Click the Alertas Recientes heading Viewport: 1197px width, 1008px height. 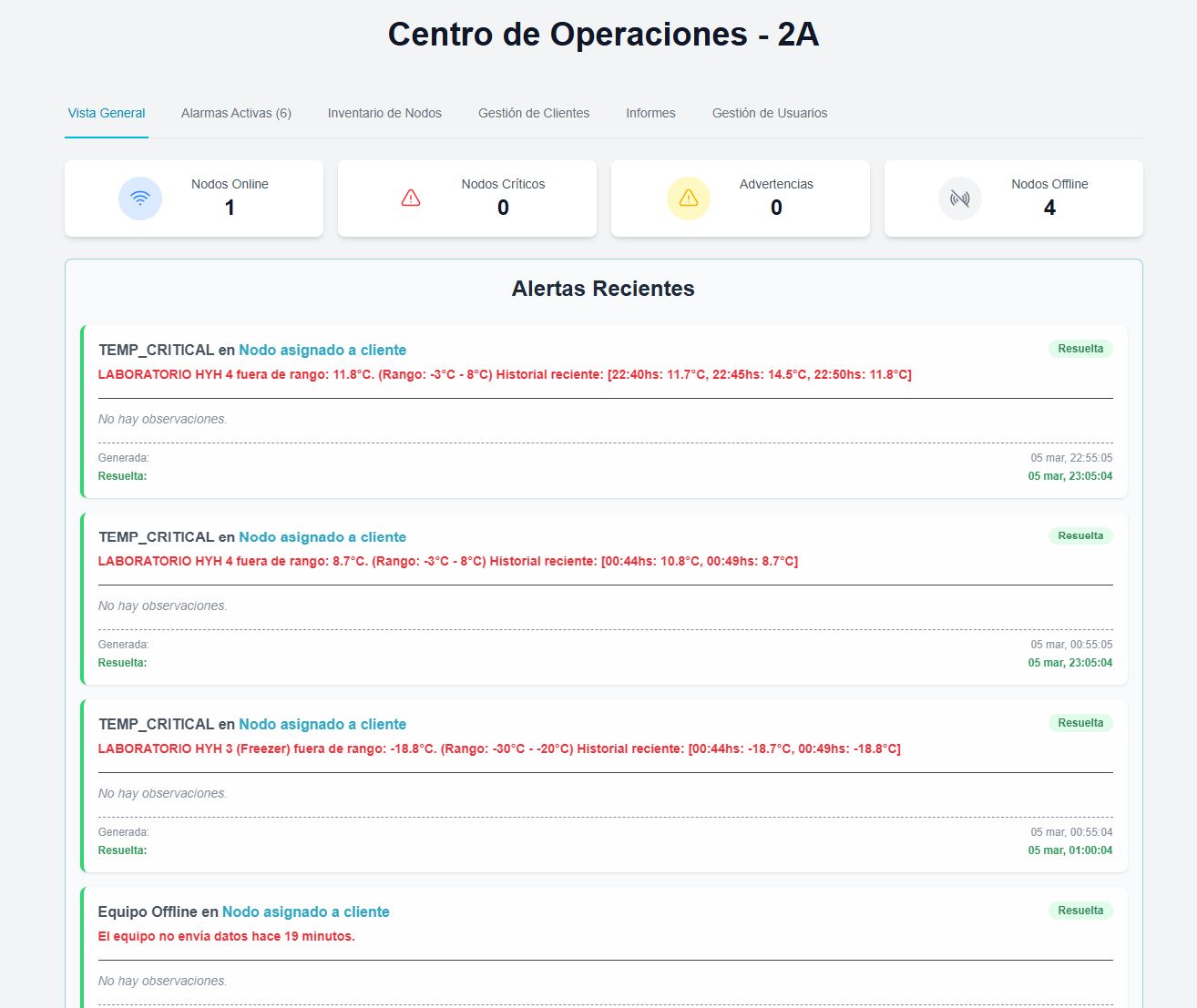pos(603,289)
